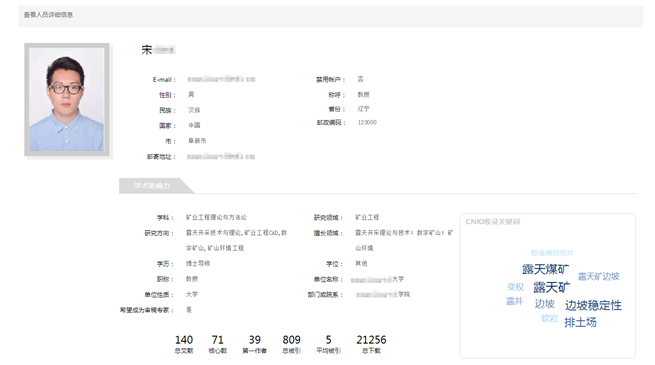Viewport: 655px width, 365px height.
Task: Click the 单位名称 blurred university name
Action: tap(377, 279)
